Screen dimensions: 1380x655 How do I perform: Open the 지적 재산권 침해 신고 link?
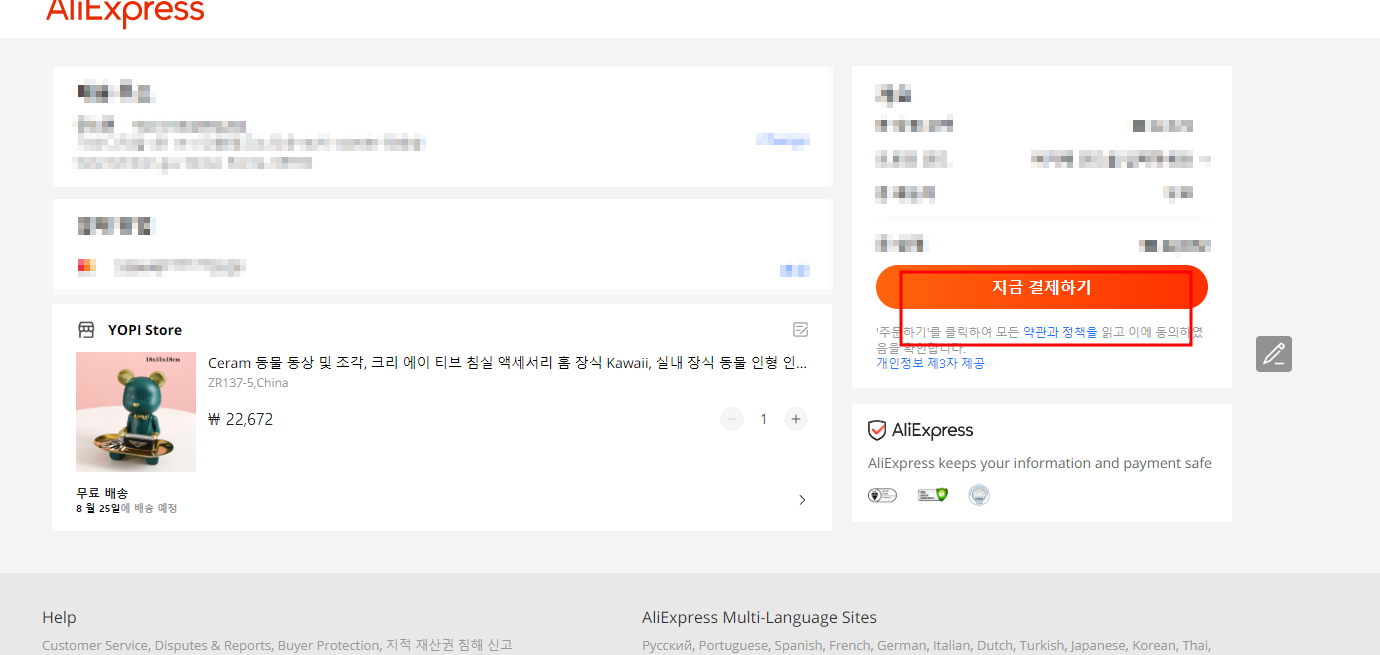coord(449,646)
